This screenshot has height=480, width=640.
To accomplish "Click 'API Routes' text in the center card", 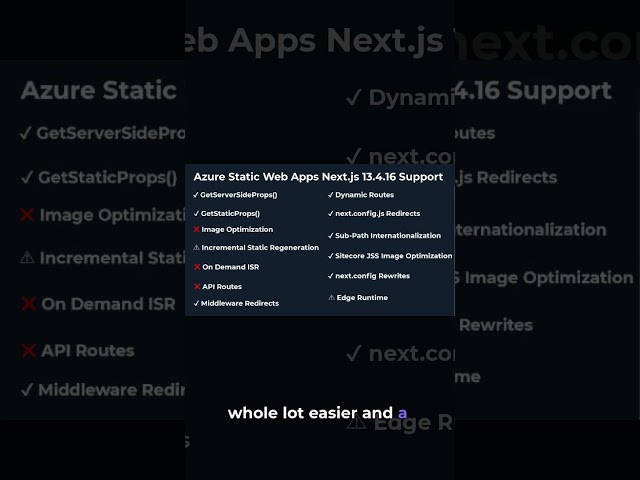I will pos(222,287).
